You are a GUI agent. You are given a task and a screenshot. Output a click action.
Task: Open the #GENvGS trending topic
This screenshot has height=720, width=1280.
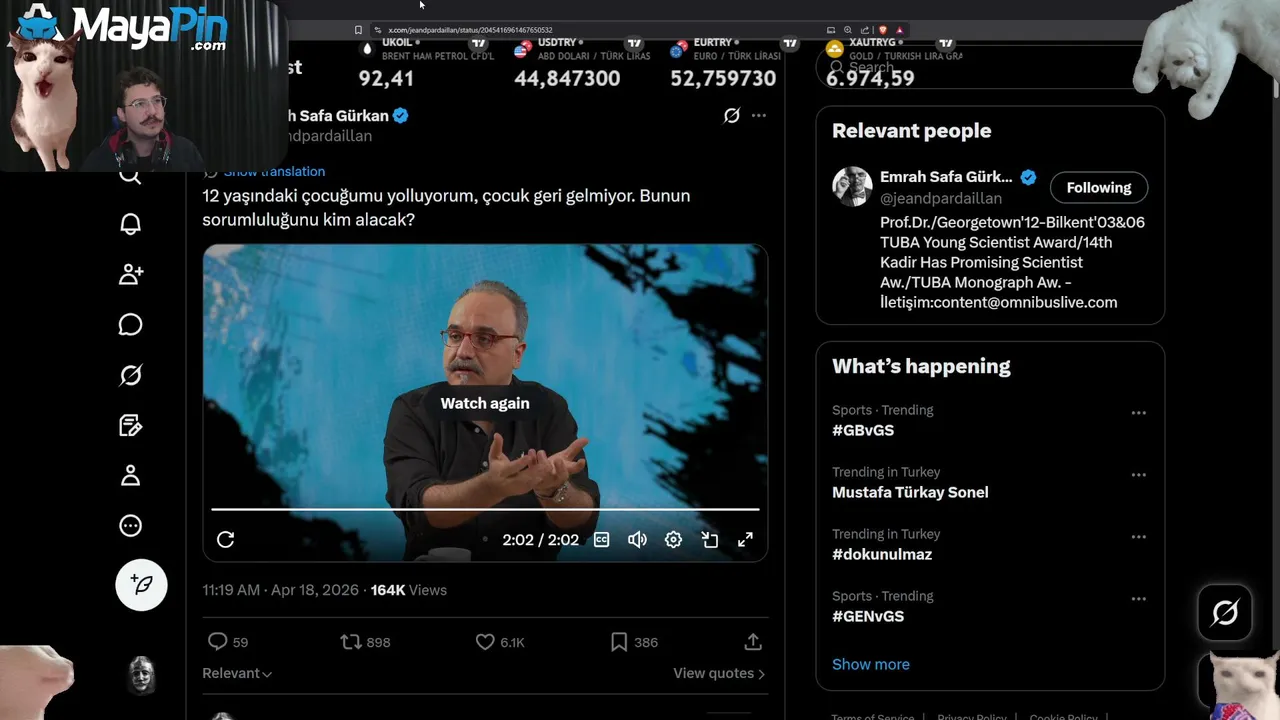[x=868, y=616]
